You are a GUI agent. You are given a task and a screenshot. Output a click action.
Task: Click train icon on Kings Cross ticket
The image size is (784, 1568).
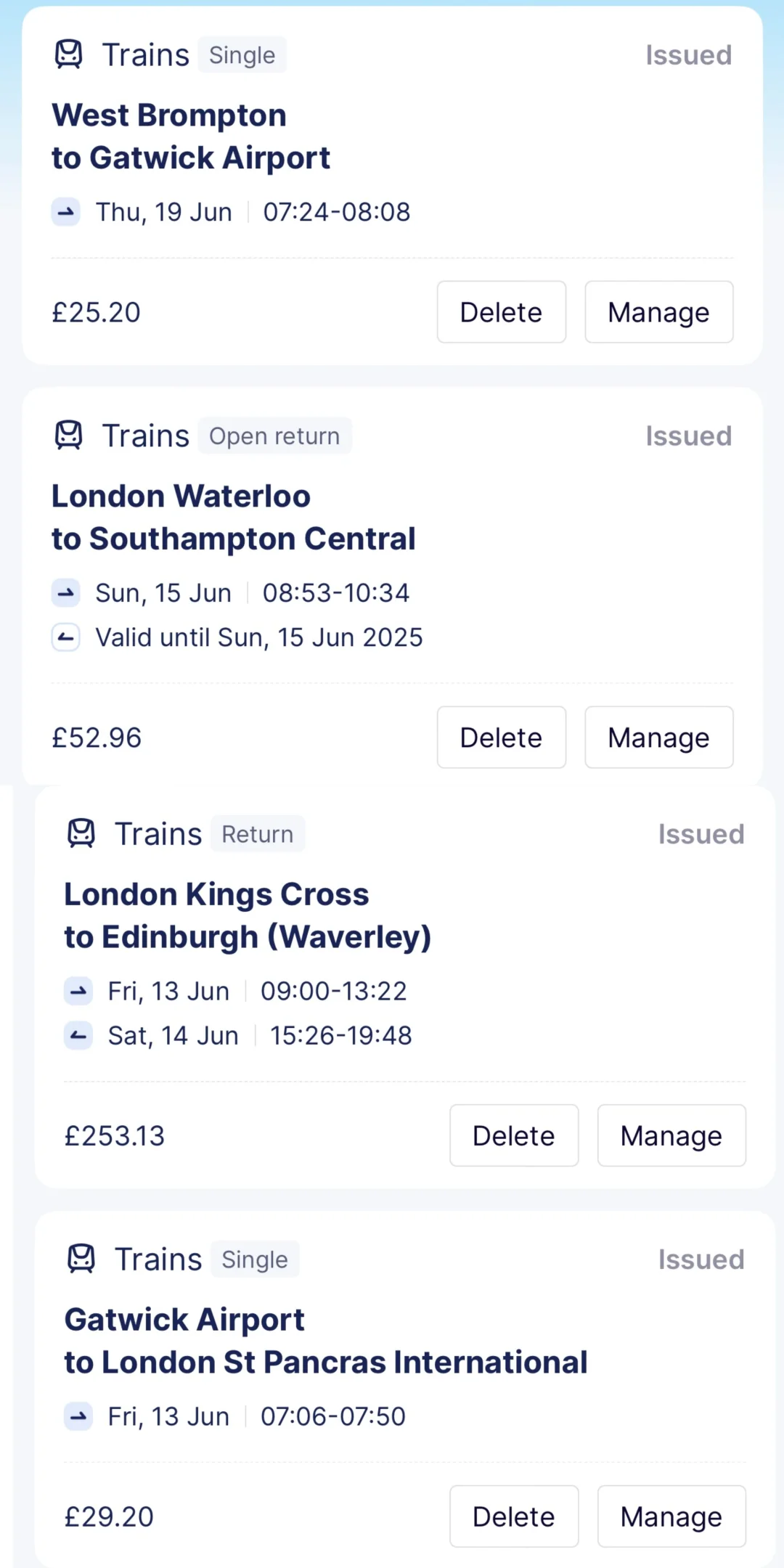(x=81, y=833)
